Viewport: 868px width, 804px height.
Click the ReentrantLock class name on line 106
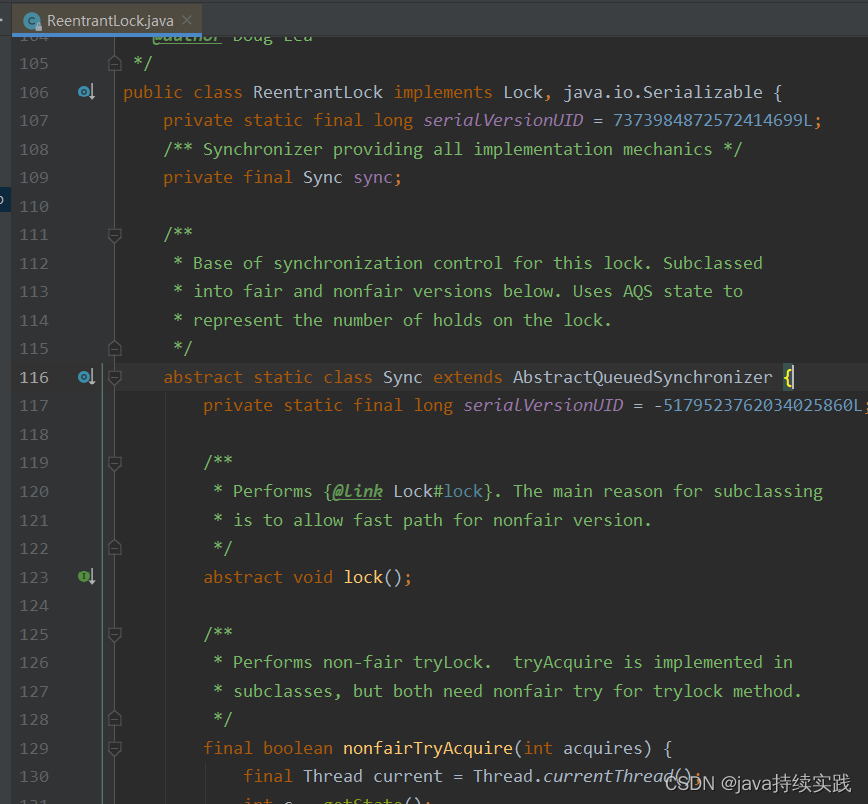(x=318, y=92)
